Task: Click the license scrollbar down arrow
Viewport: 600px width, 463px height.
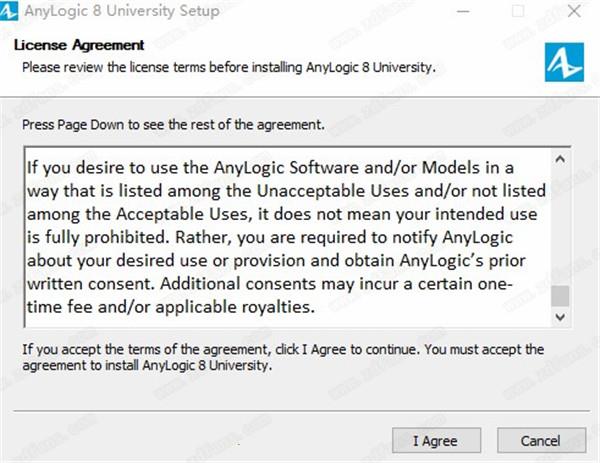Action: (560, 317)
